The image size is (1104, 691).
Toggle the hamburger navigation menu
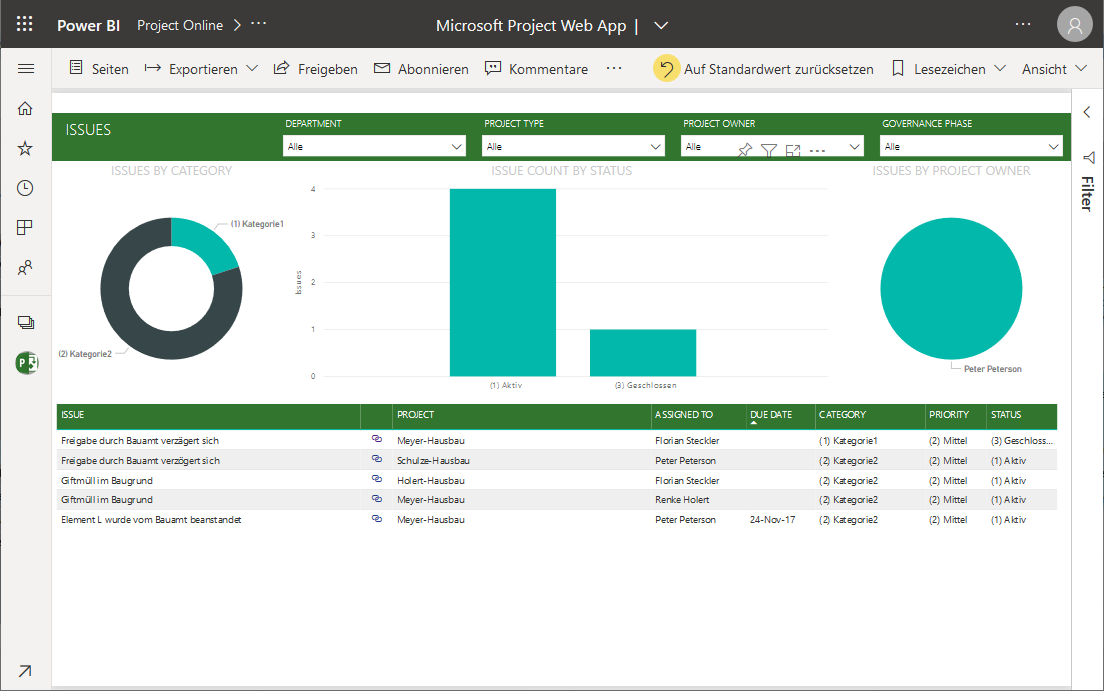pos(25,68)
